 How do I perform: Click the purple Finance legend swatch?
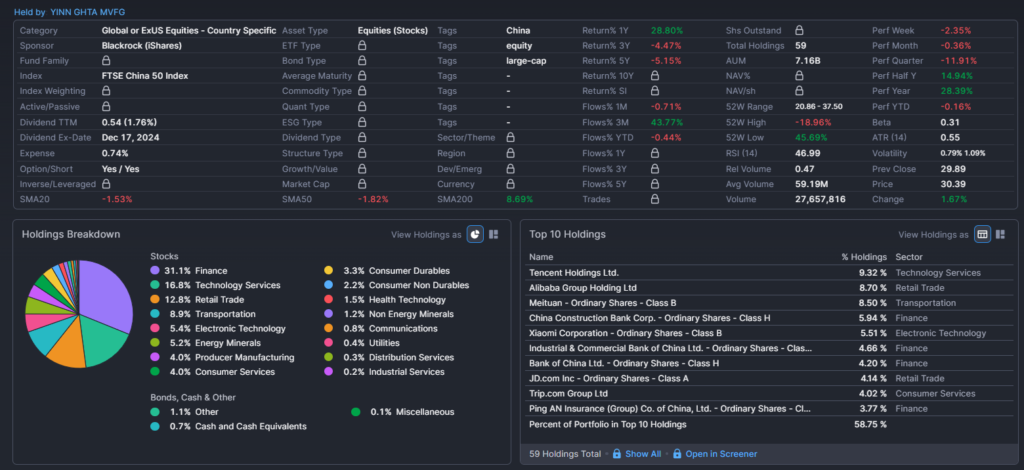(x=155, y=271)
